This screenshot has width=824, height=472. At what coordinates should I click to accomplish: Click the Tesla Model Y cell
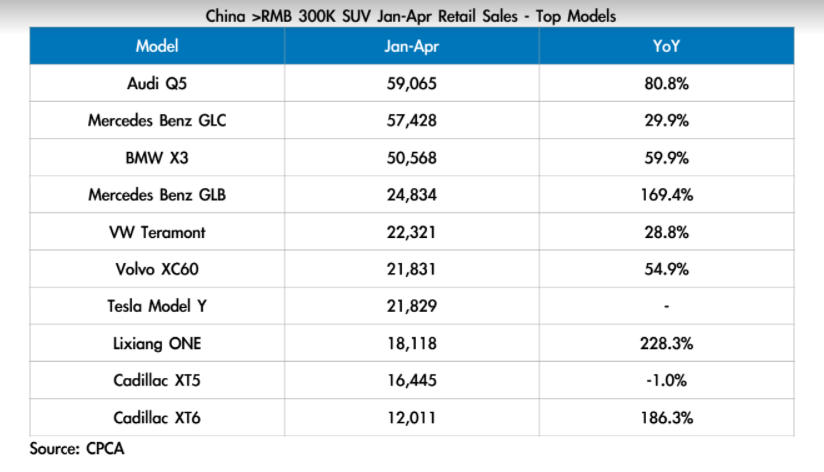tap(156, 306)
